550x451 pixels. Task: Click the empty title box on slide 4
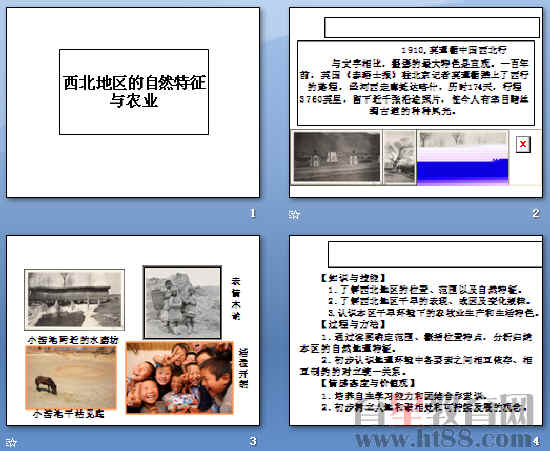435,254
